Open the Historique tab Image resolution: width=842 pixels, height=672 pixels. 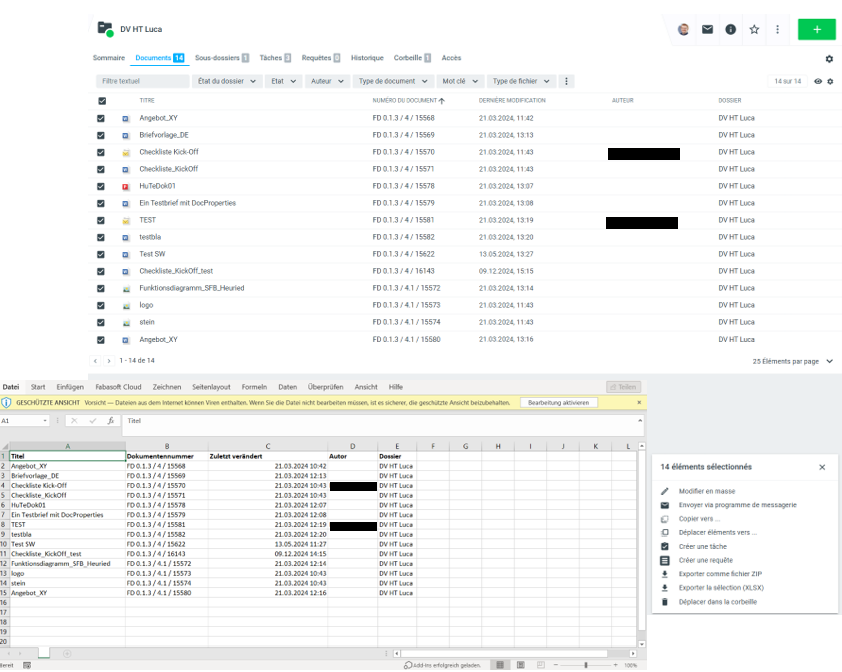point(367,58)
